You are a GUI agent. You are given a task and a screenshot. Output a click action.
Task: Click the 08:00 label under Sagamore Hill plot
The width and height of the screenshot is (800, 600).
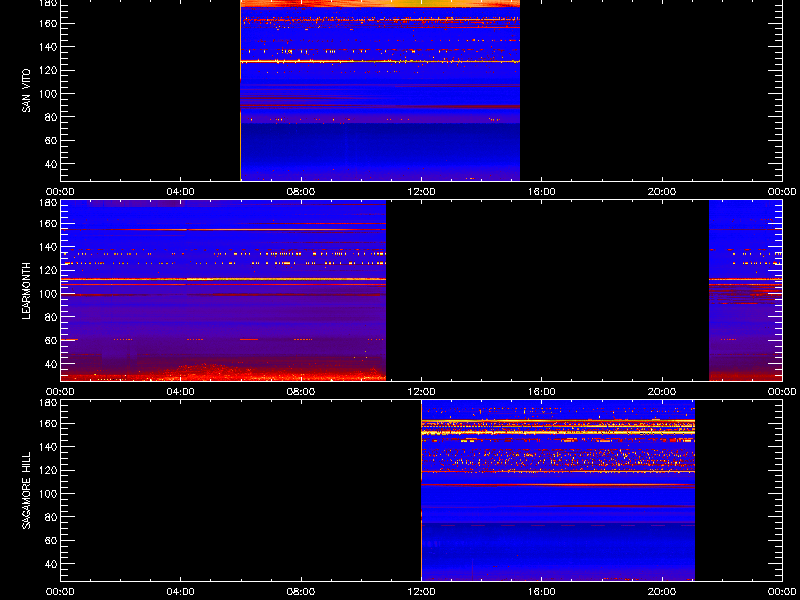[301, 592]
